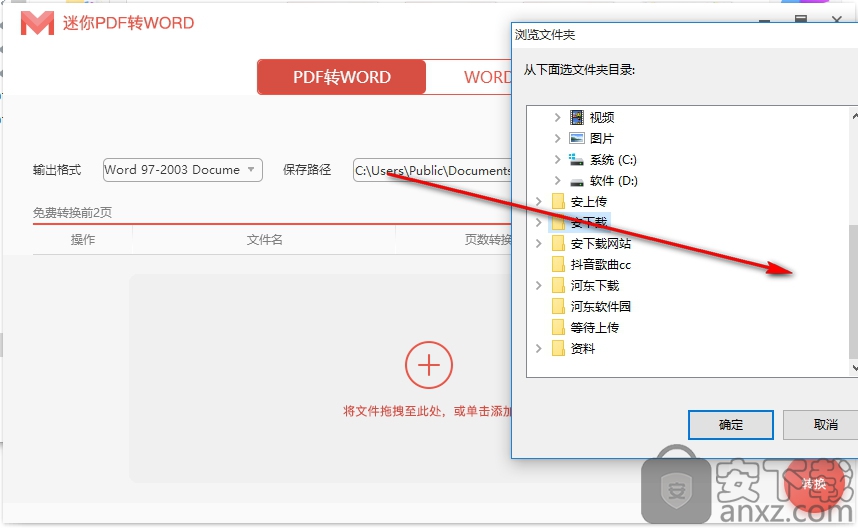
Task: Click the circular plus add-file icon
Action: coord(428,365)
